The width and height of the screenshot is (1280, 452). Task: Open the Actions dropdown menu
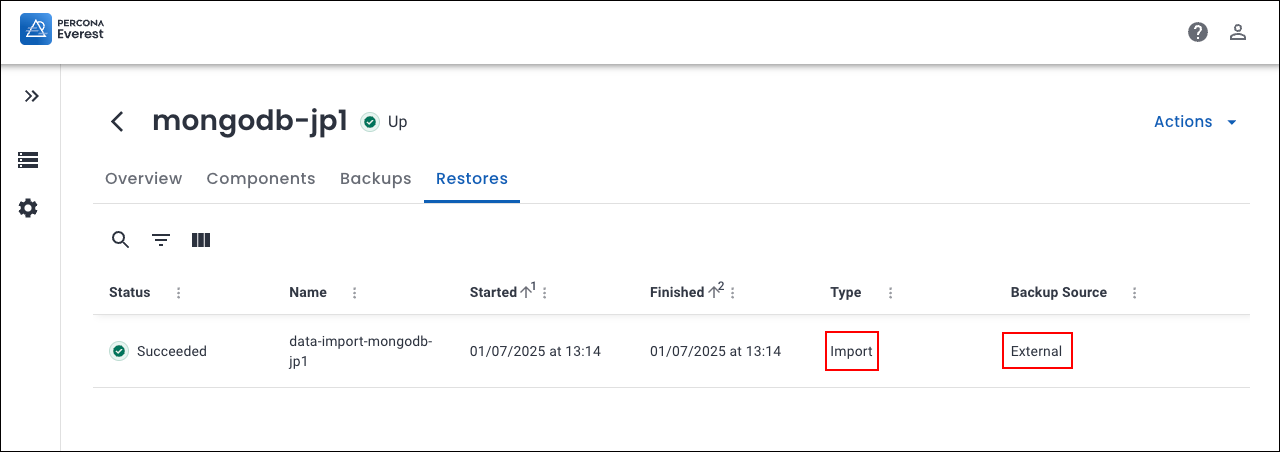click(1195, 122)
